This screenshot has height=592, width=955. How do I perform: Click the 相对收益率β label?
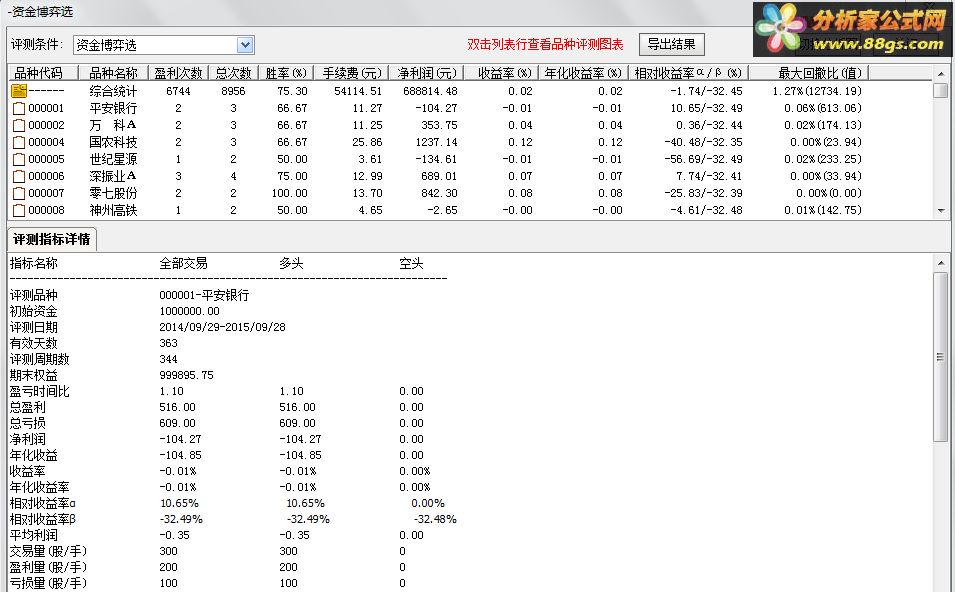[43, 520]
